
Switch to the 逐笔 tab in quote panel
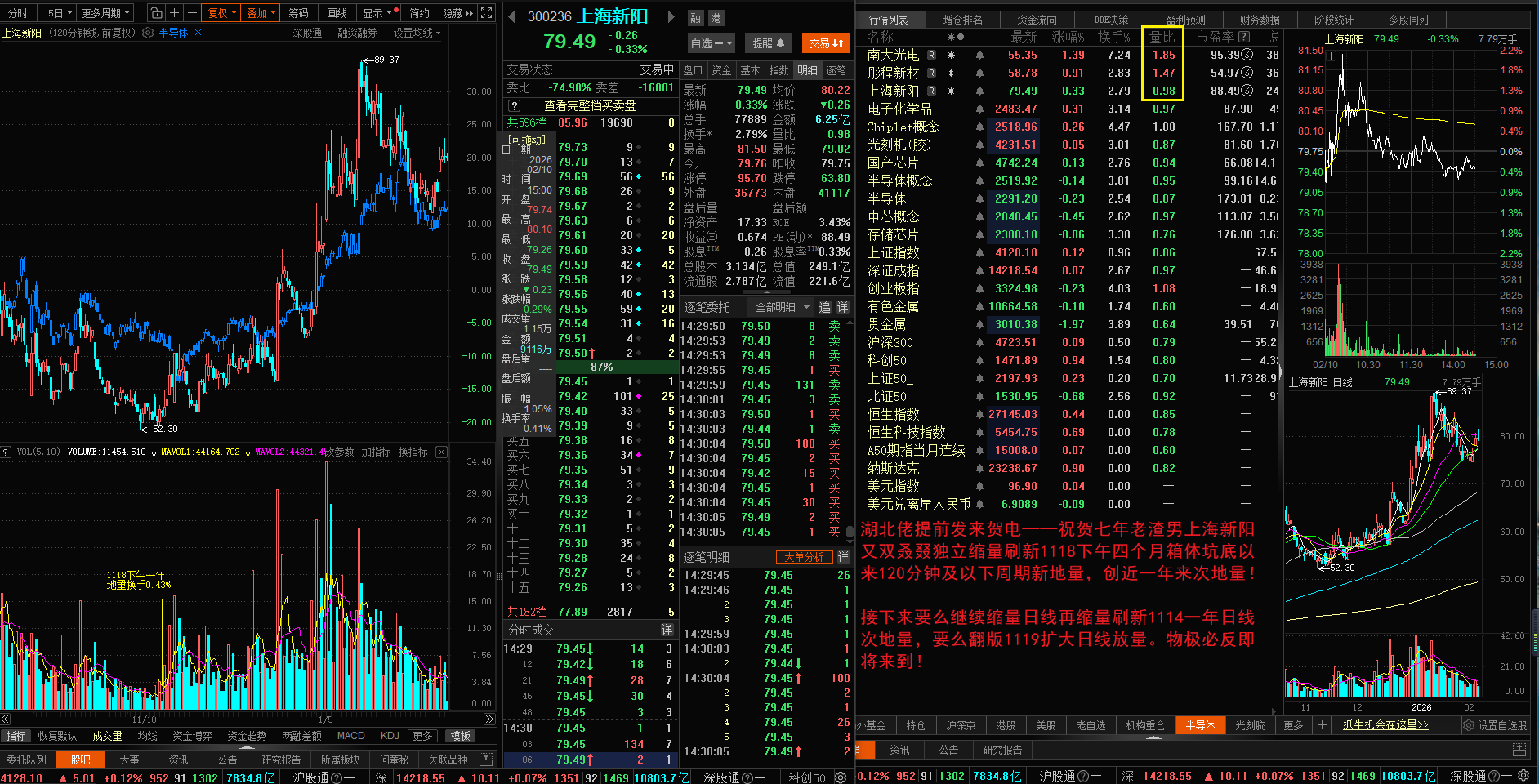(x=836, y=70)
